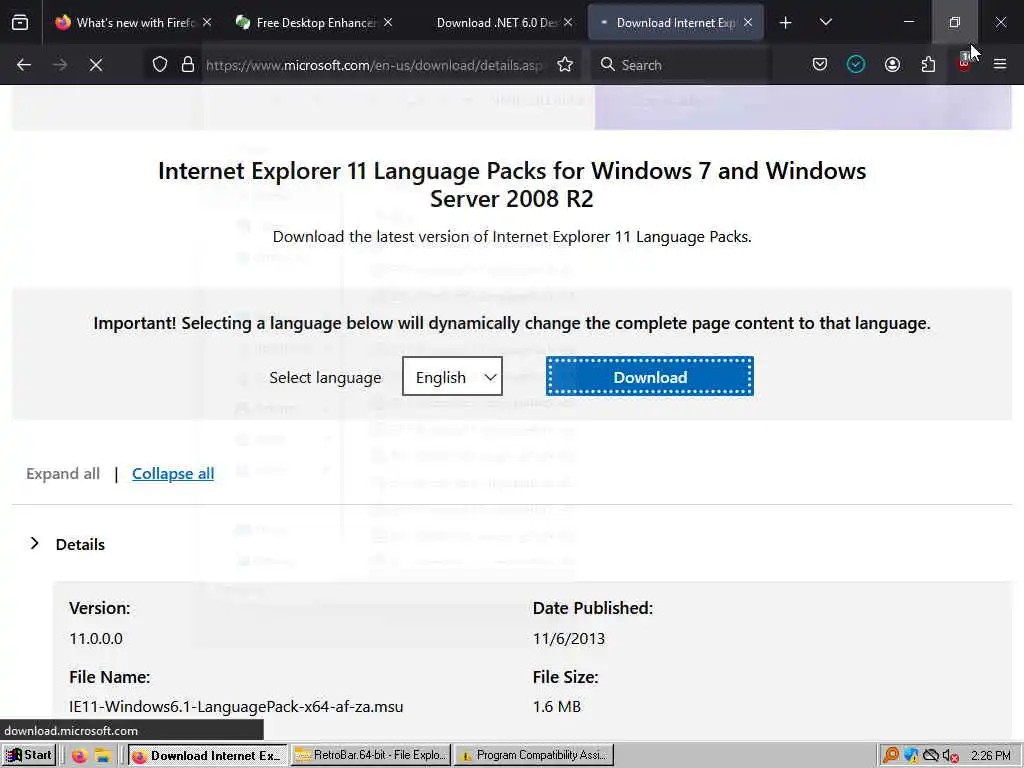Screen dimensions: 1024x768
Task: Click the red uBlock extension icon
Action: tap(964, 63)
